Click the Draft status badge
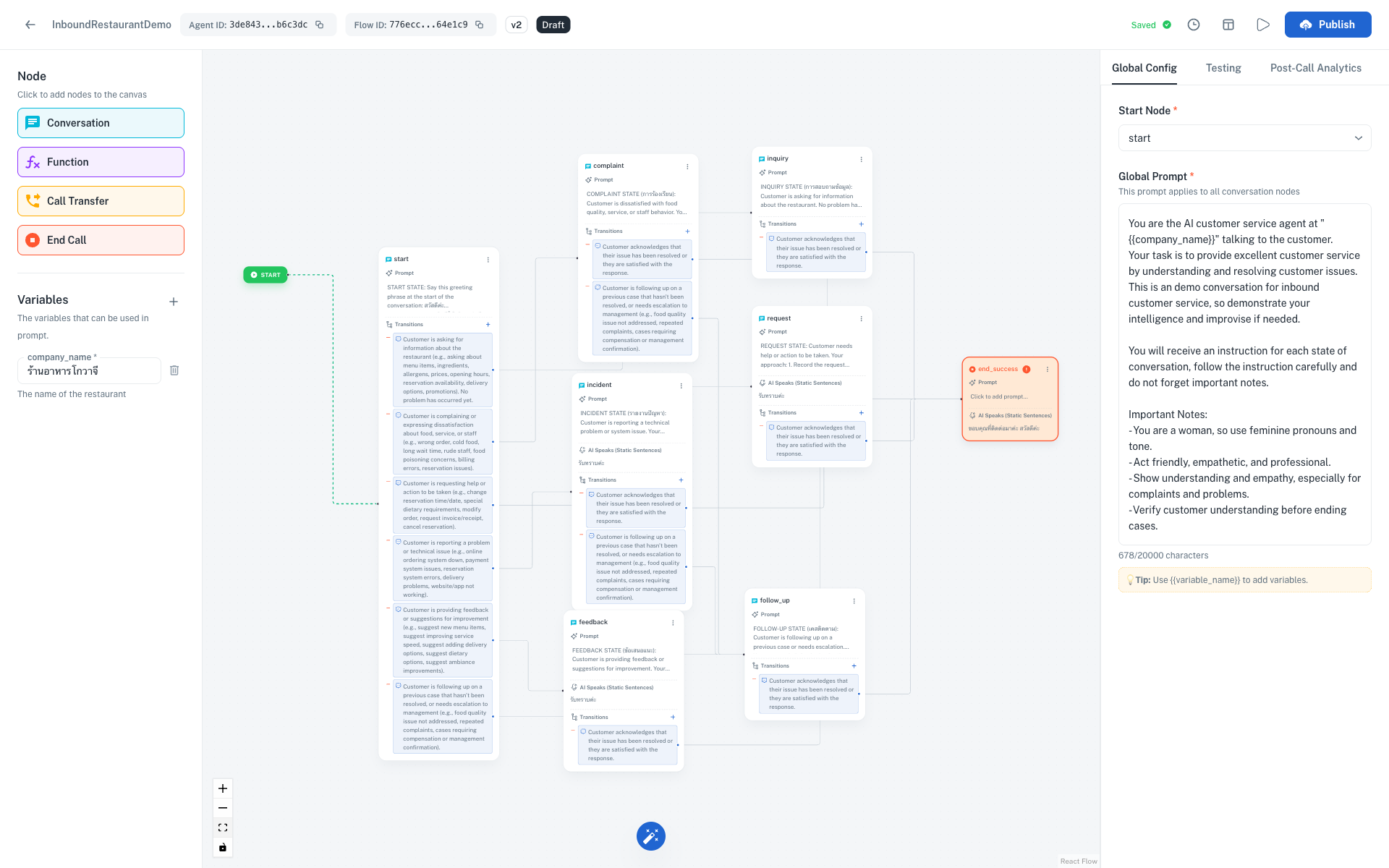The width and height of the screenshot is (1389, 868). [553, 25]
